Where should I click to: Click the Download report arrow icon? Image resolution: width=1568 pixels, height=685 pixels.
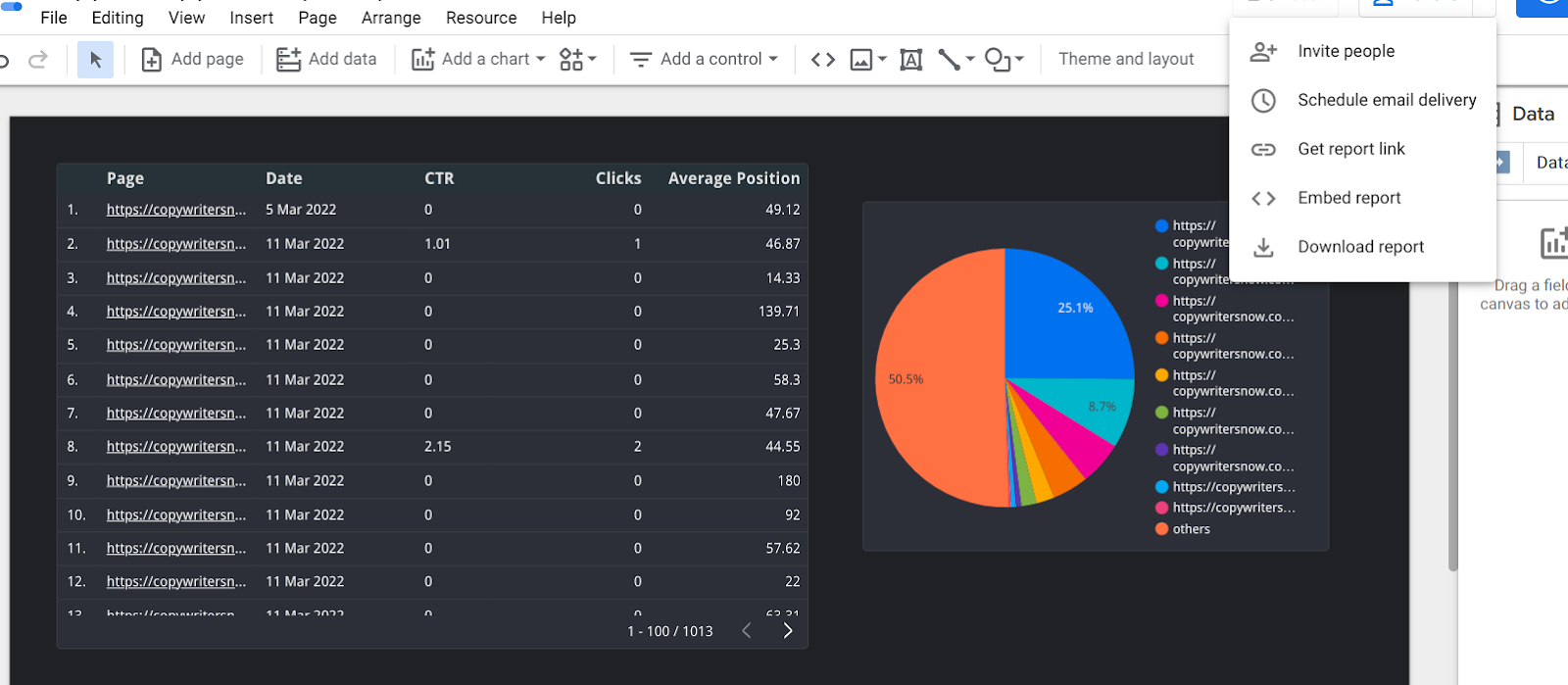(x=1263, y=247)
